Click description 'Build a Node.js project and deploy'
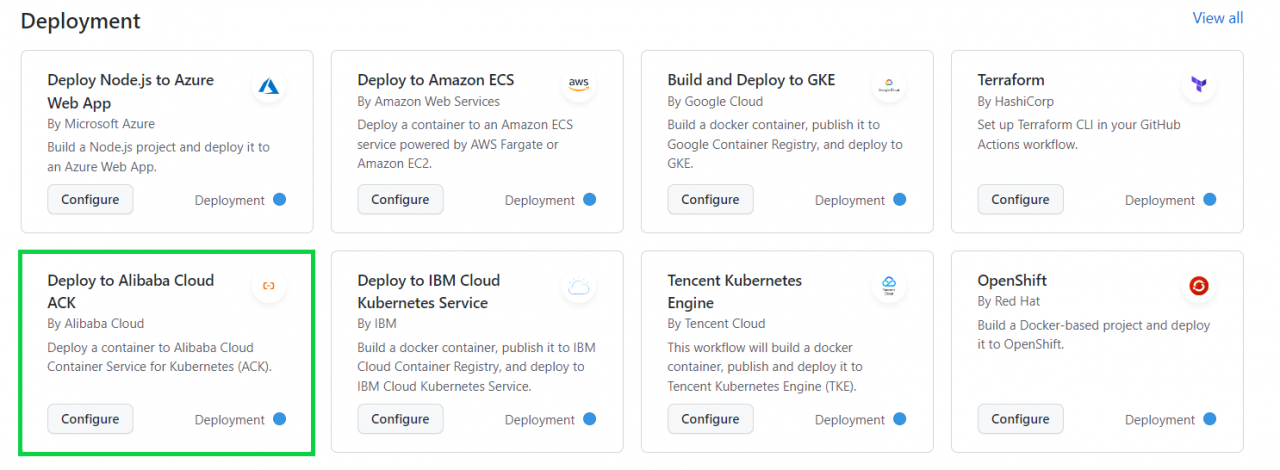 point(158,157)
